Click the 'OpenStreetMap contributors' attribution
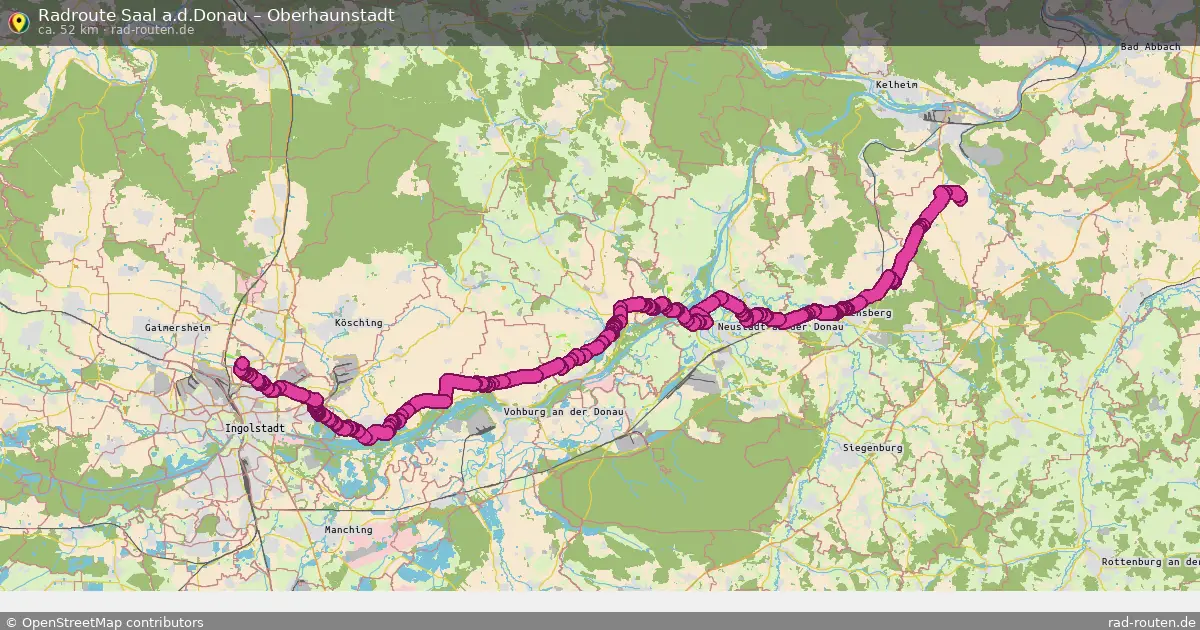Viewport: 1200px width, 630px height. (104, 622)
